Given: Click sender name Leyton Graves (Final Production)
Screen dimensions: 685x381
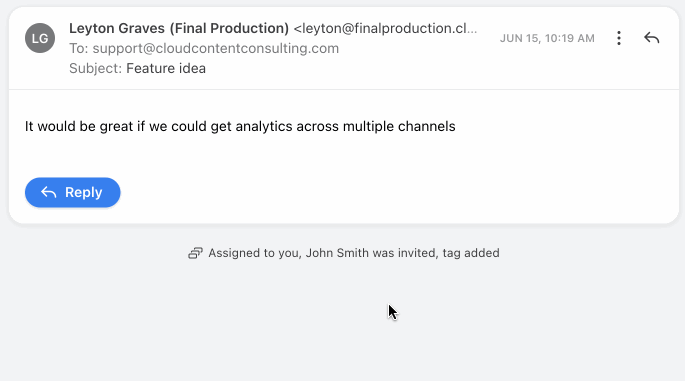Looking at the screenshot, I should 179,28.
